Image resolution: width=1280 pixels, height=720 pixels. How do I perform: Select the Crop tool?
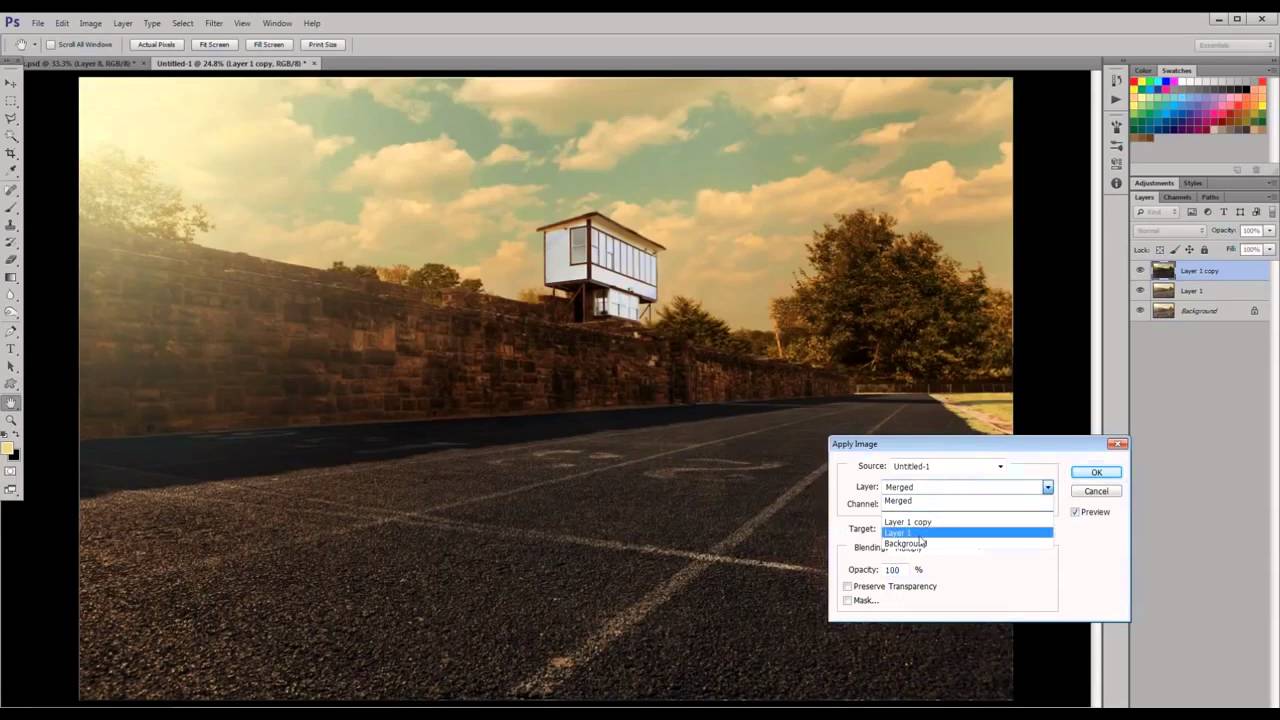coord(11,153)
